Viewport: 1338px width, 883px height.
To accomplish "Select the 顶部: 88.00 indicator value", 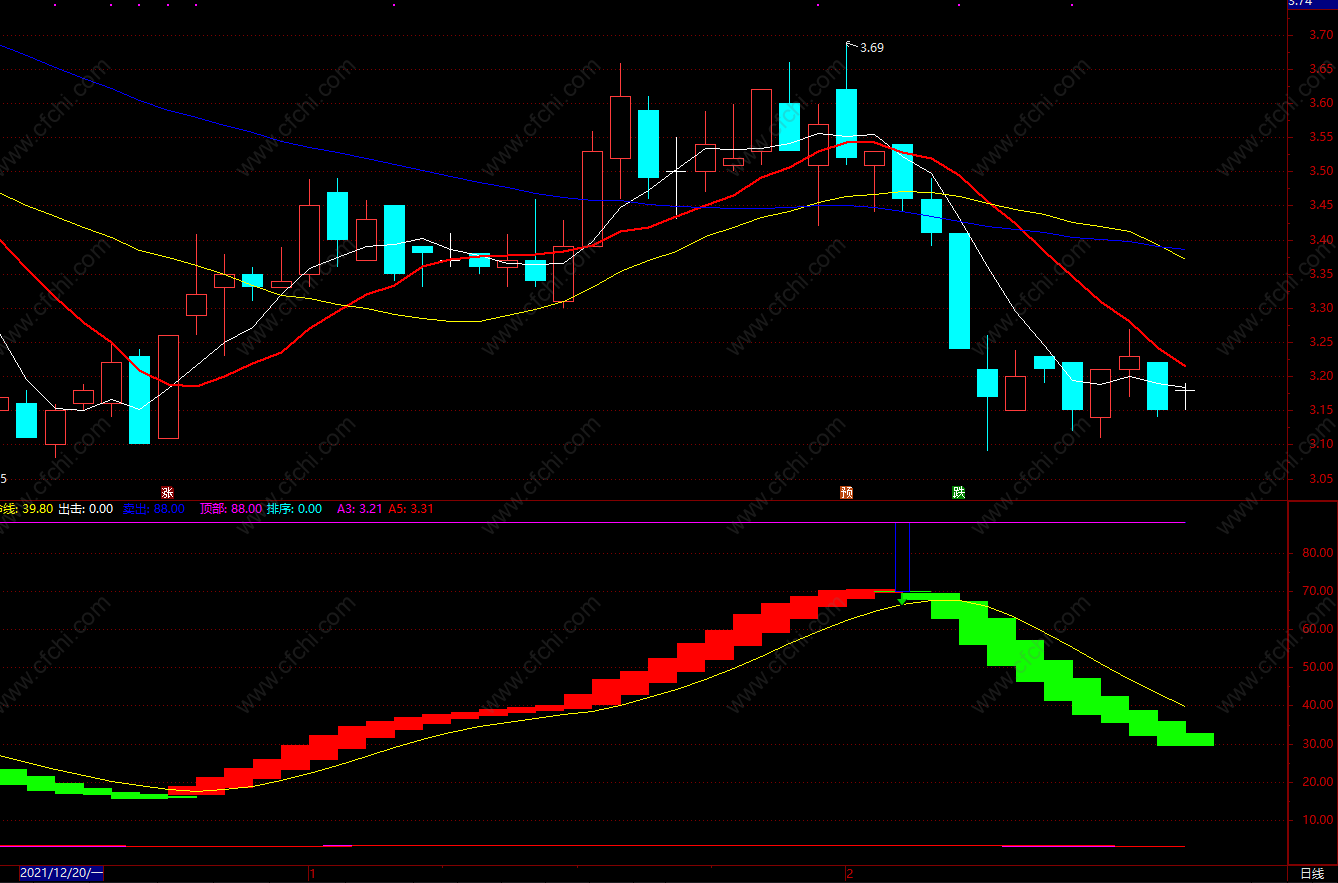I will click(231, 509).
